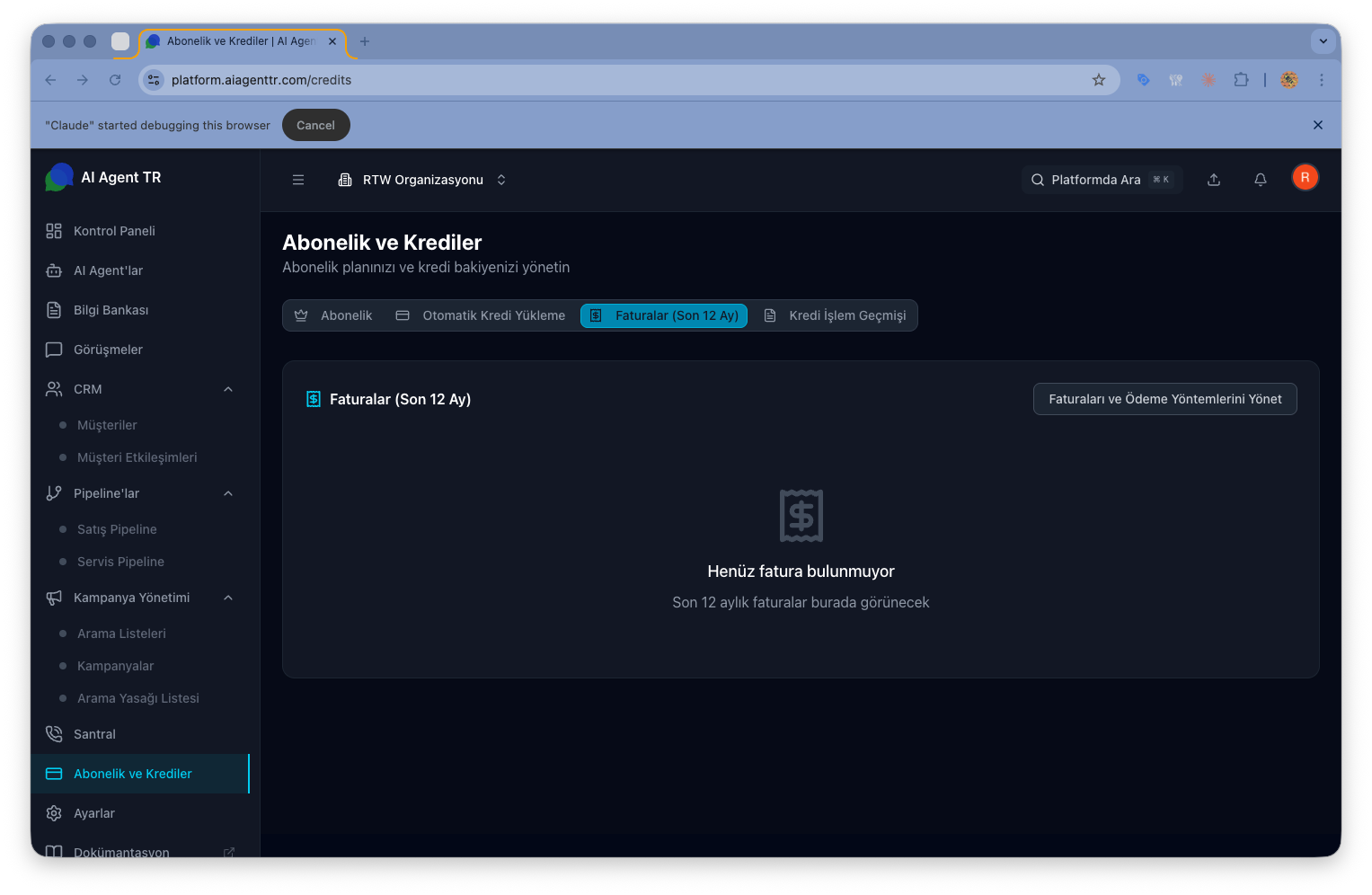Switch to Otomatik Kredi Yükleme tab

point(481,315)
